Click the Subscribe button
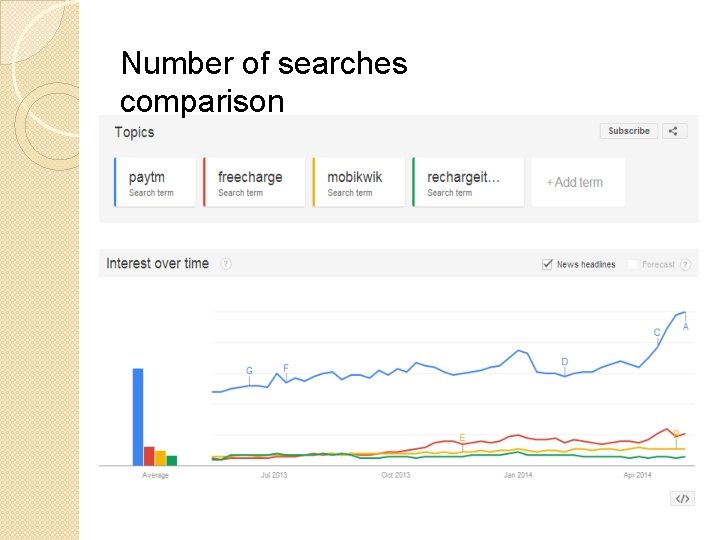This screenshot has width=720, height=540. (x=629, y=131)
